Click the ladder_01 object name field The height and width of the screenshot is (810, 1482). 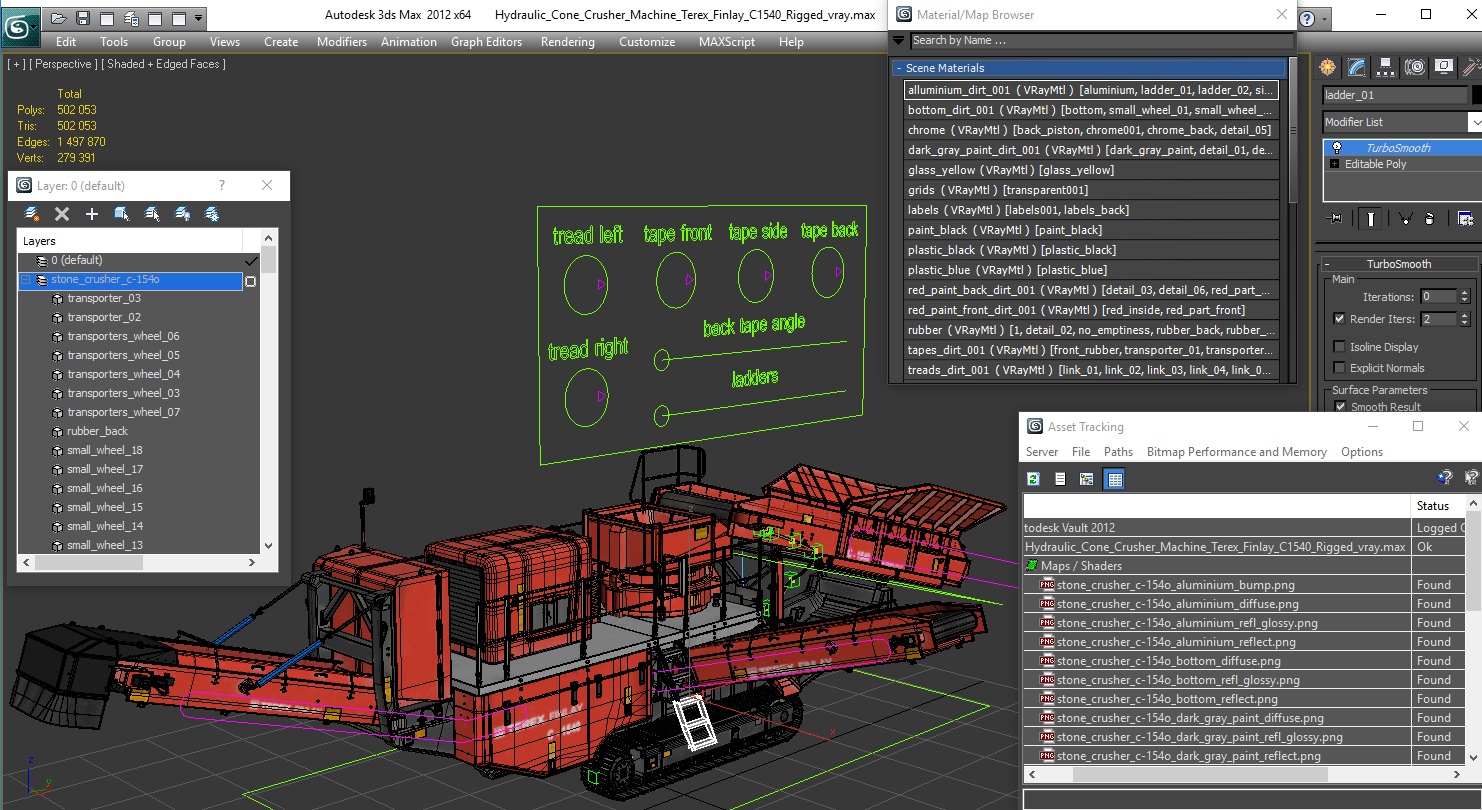[1395, 95]
